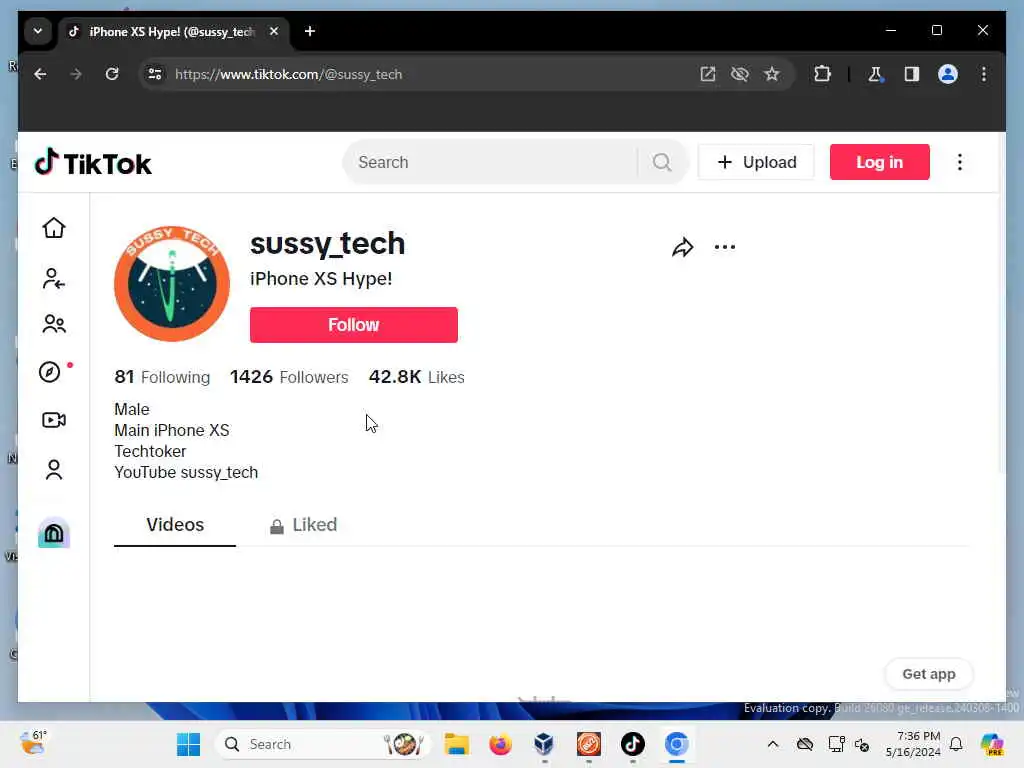The height and width of the screenshot is (768, 1024).
Task: Click the "Techtoker" bio line
Action: click(150, 451)
